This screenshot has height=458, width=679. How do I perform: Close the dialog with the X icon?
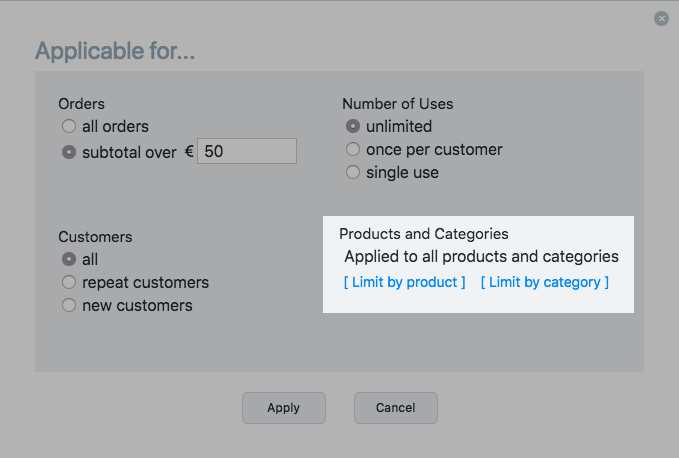661,18
